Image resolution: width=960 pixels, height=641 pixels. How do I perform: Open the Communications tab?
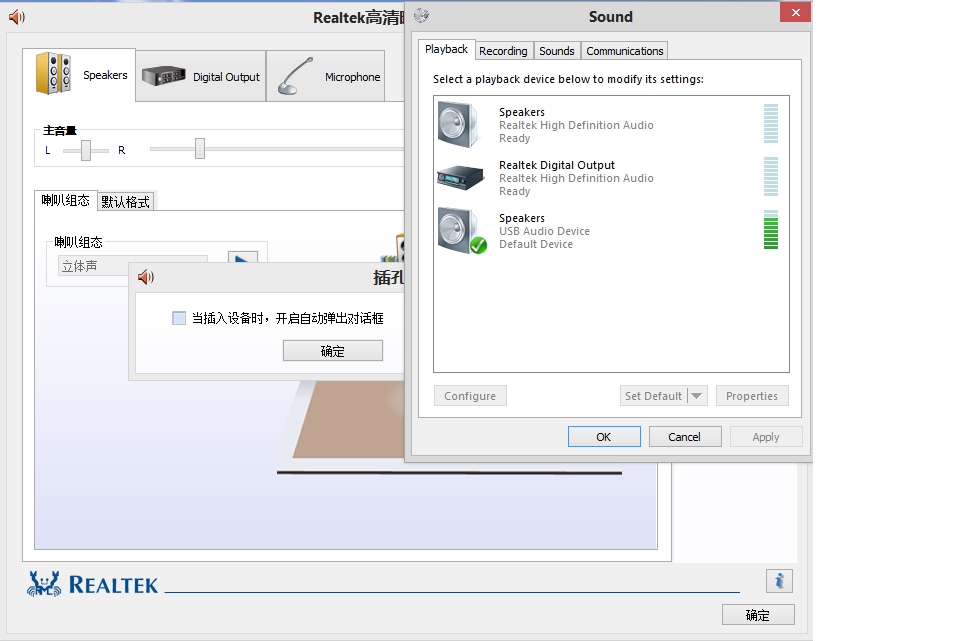624,51
